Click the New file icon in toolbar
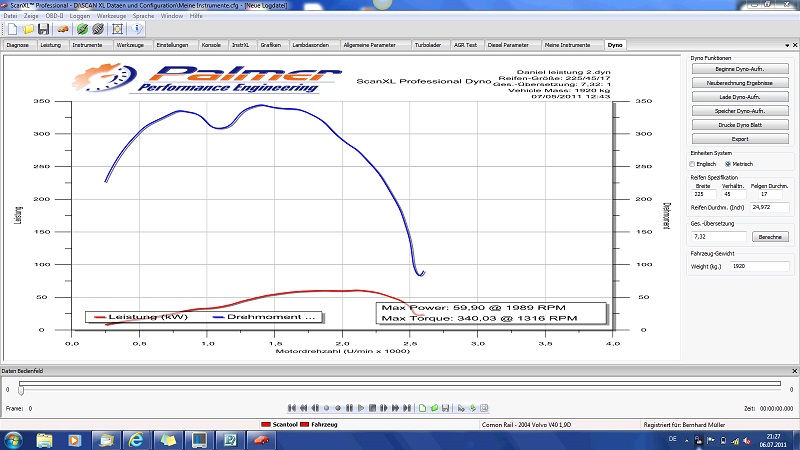 click(12, 30)
